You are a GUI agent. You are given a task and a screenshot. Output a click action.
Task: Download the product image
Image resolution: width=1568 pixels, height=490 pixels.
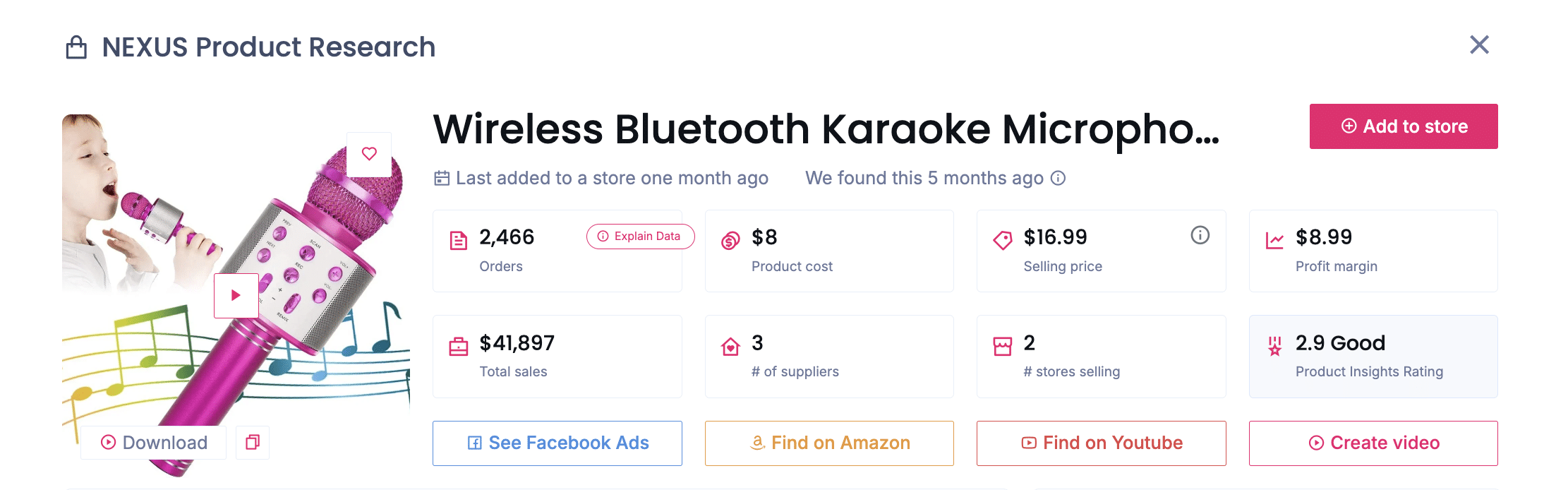(154, 443)
